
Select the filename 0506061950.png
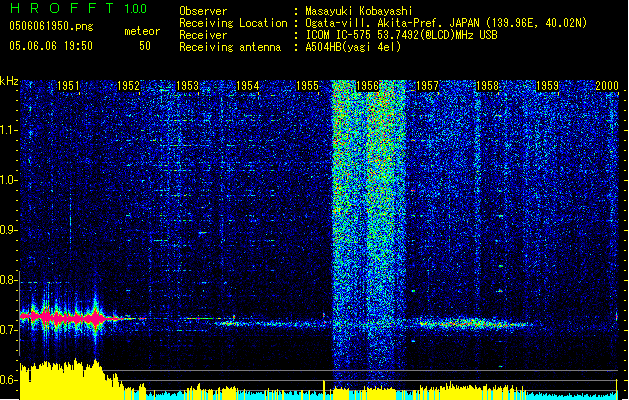(51, 26)
